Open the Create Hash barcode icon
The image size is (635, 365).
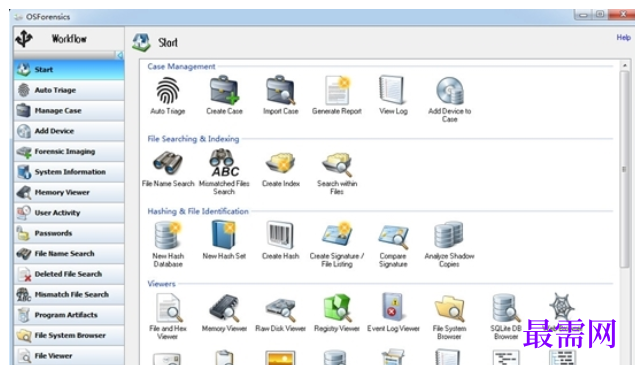pyautogui.click(x=280, y=235)
